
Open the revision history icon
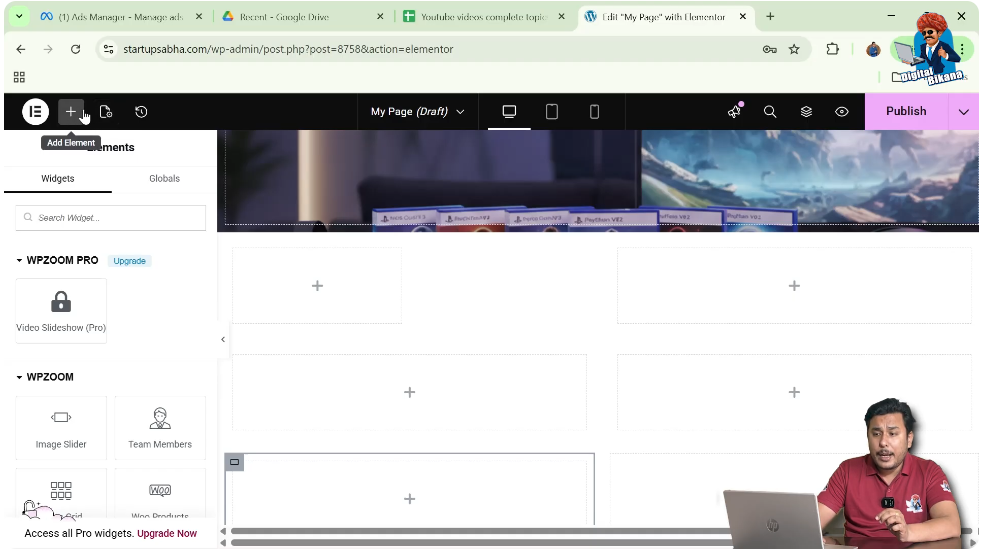coord(141,111)
